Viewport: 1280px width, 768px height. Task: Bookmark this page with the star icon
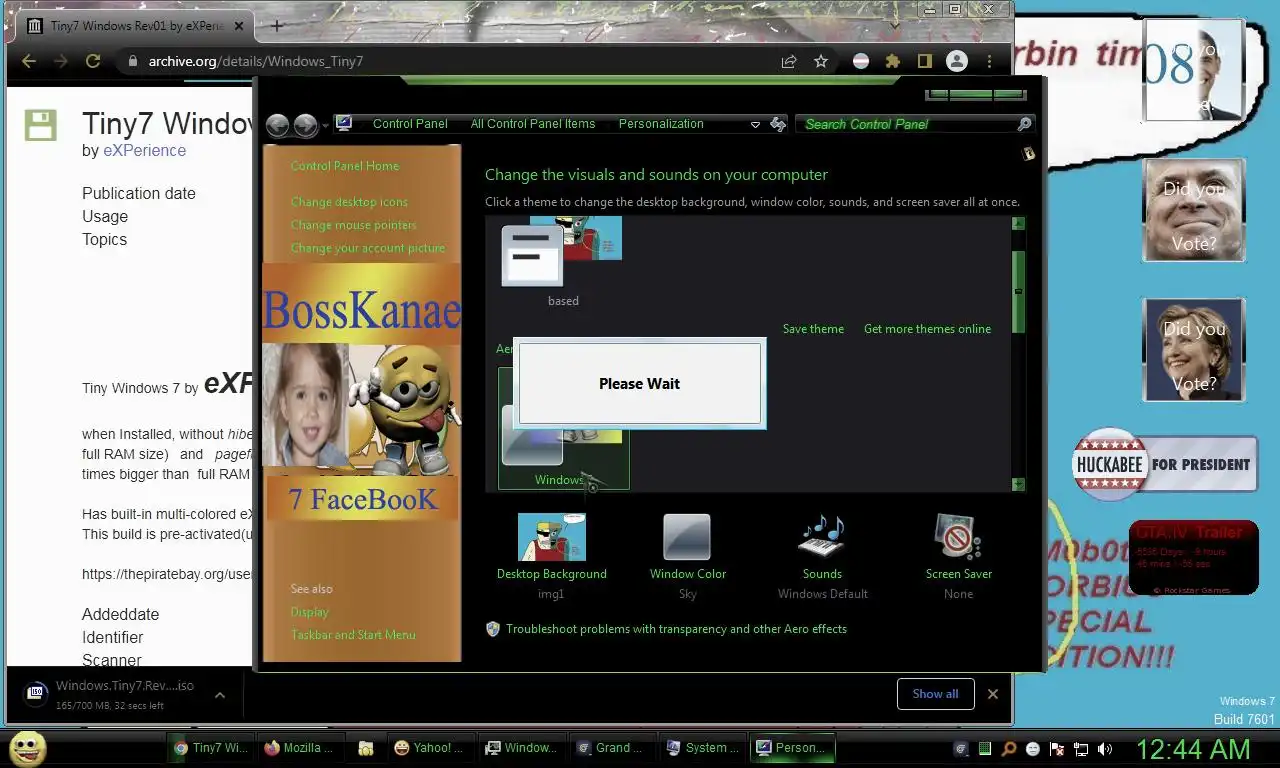(x=821, y=61)
